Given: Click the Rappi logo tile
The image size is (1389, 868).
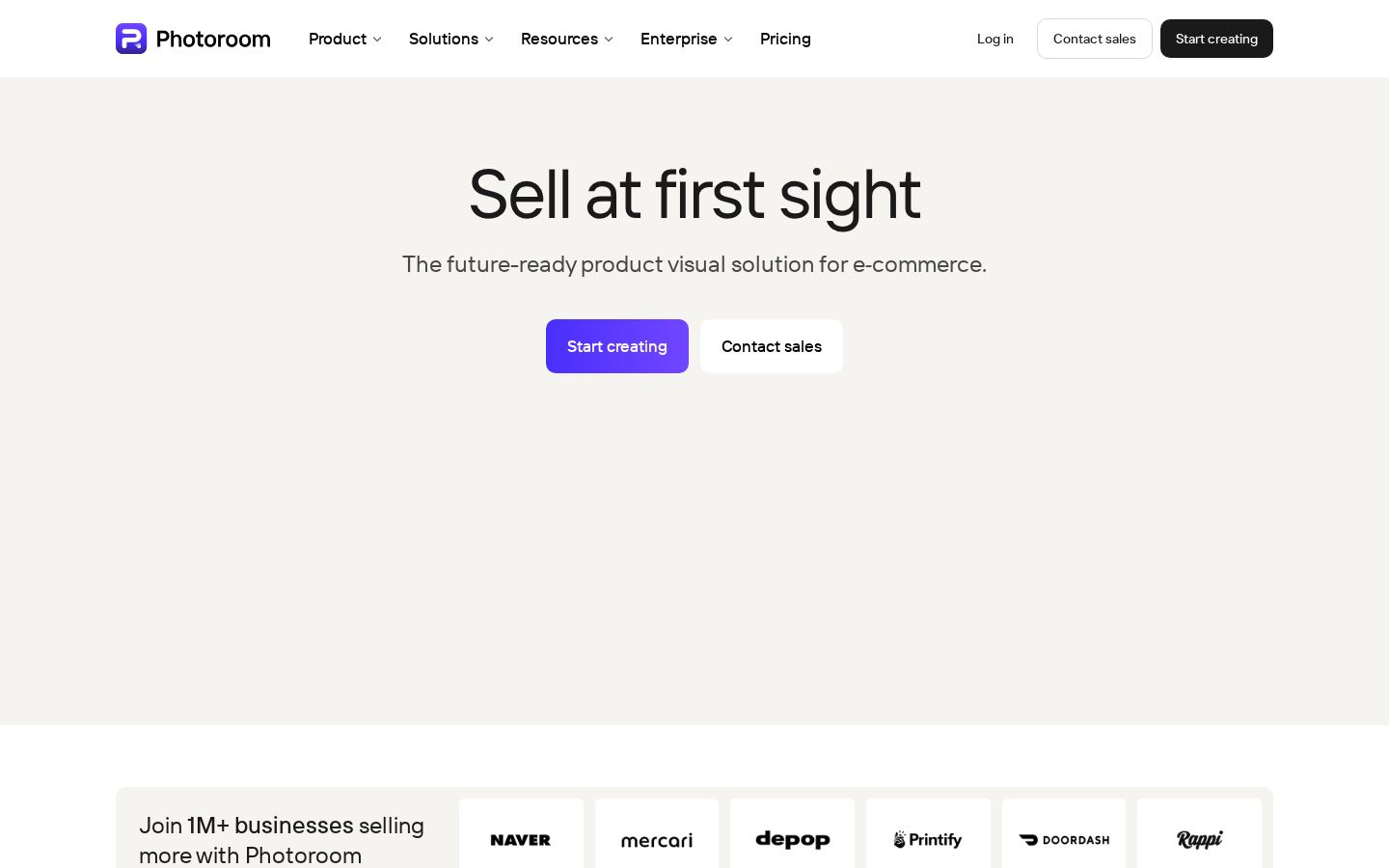Looking at the screenshot, I should (x=1199, y=833).
